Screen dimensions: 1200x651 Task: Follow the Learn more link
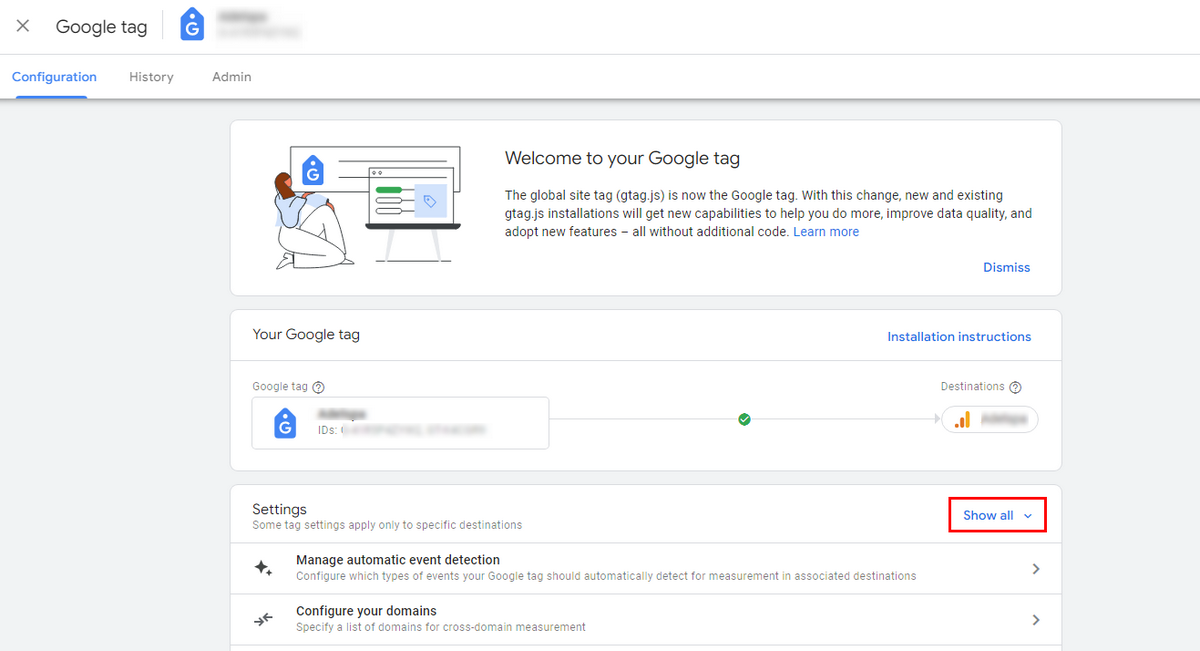click(x=826, y=232)
